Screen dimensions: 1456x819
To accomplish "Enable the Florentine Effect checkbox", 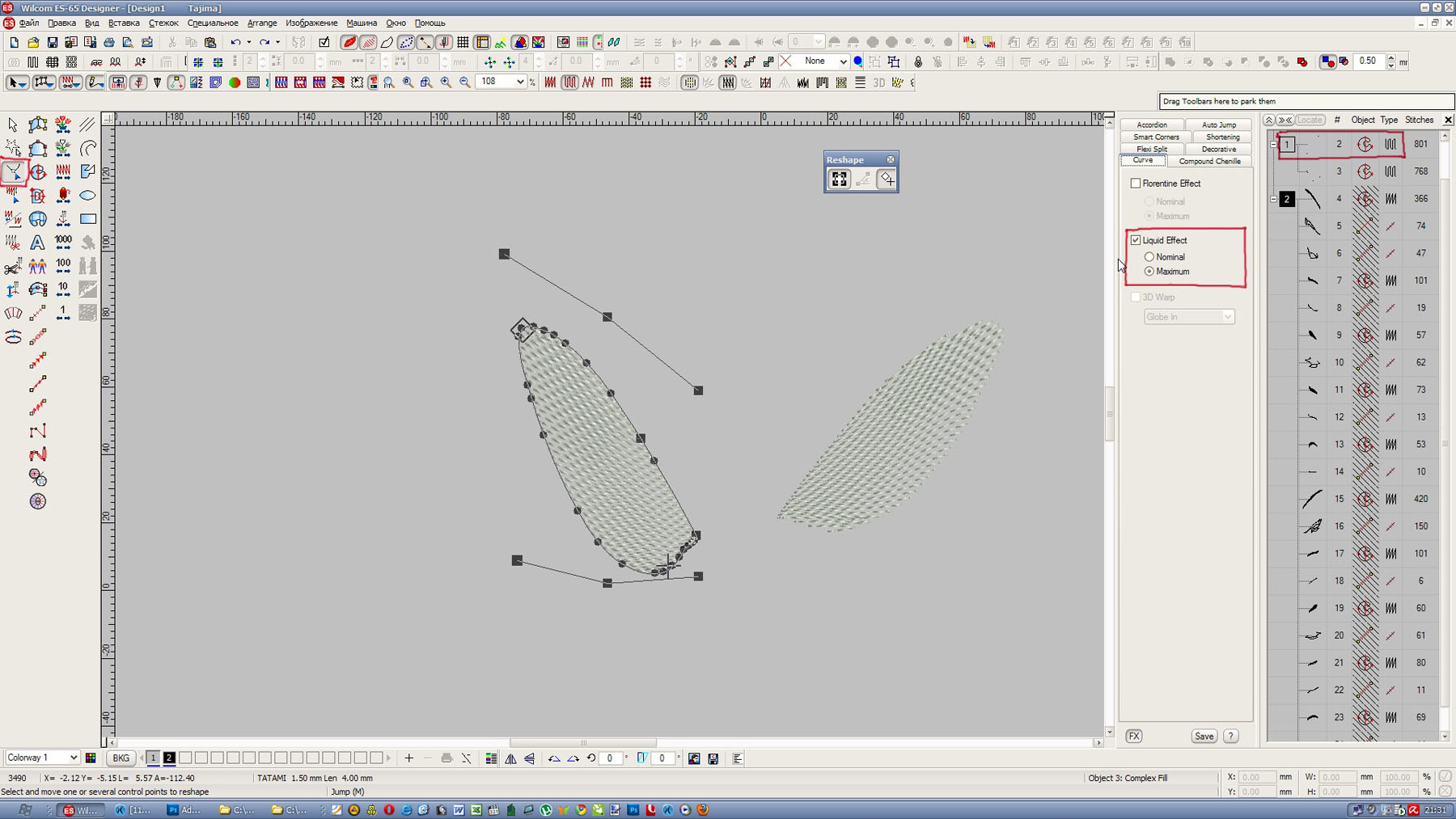I will 1136,184.
